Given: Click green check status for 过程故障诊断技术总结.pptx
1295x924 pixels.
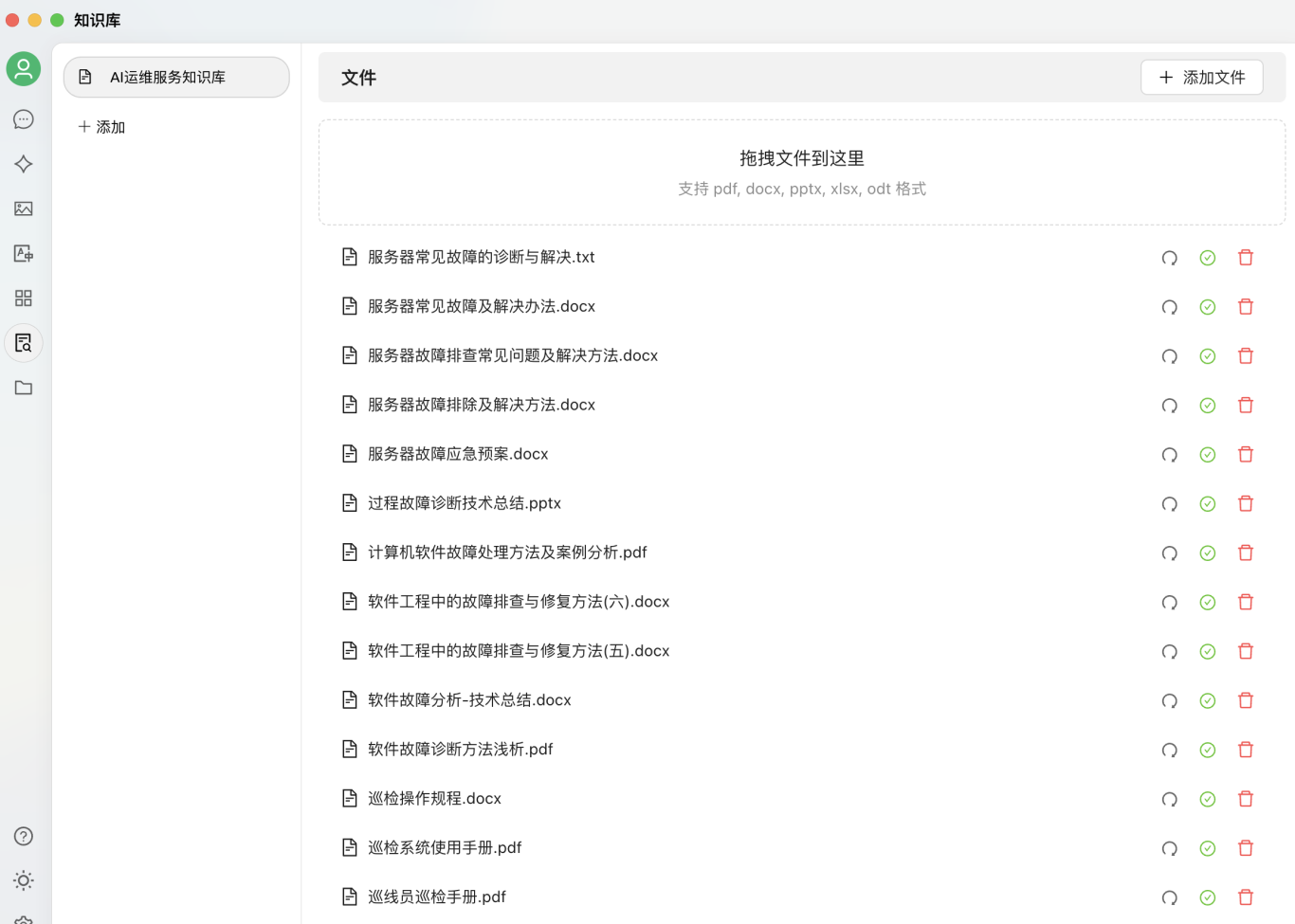Looking at the screenshot, I should (1208, 504).
